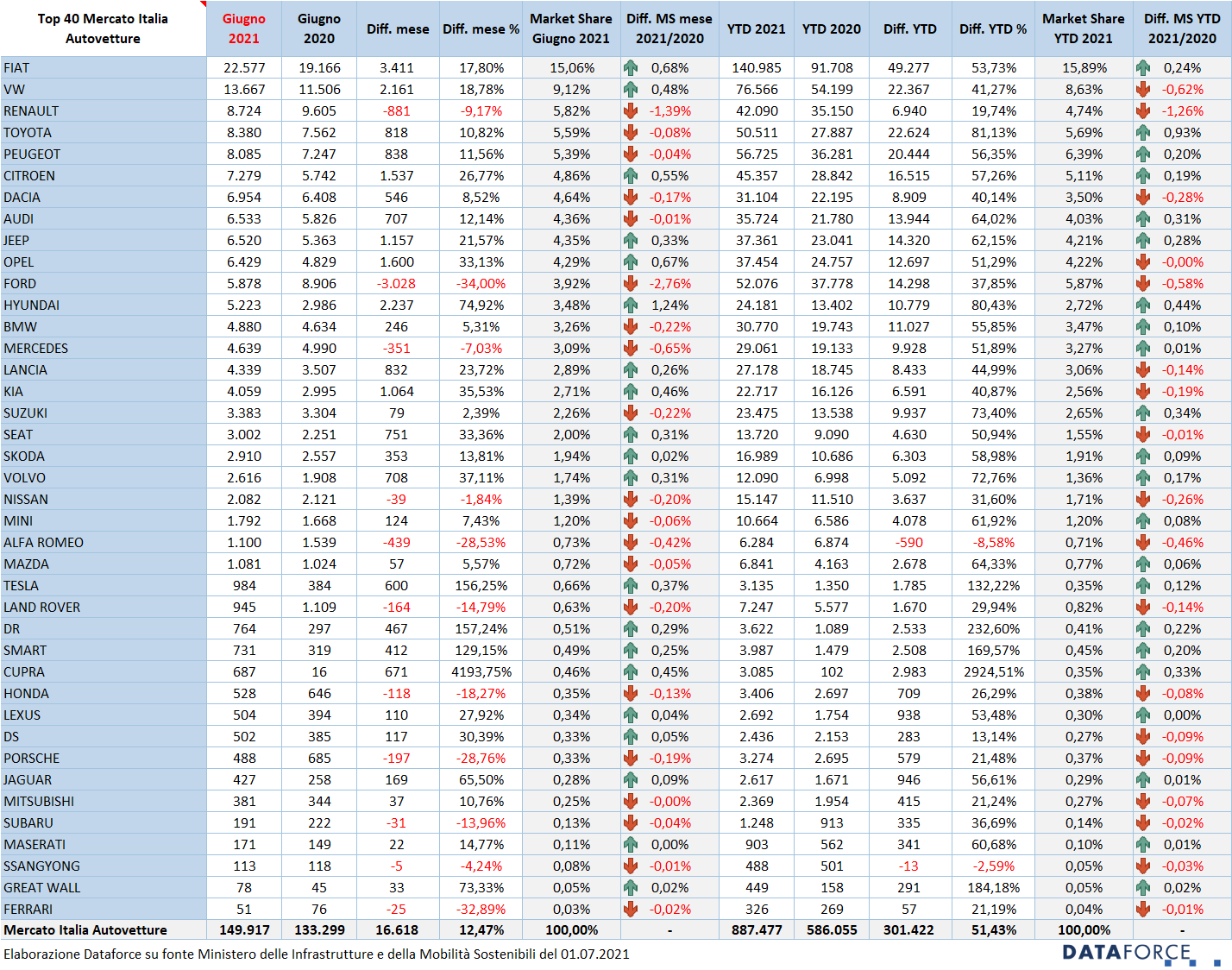The image size is (1232, 970).
Task: Click the DR YTD percentage 232,60%
Action: (x=994, y=628)
